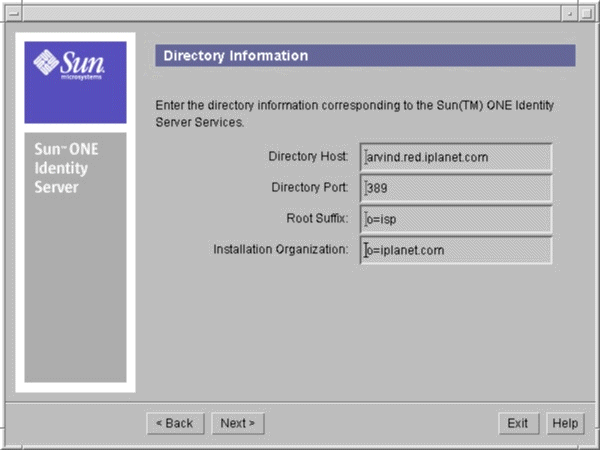Click the Root Suffix label
Screen dimensions: 600x450
[318, 218]
